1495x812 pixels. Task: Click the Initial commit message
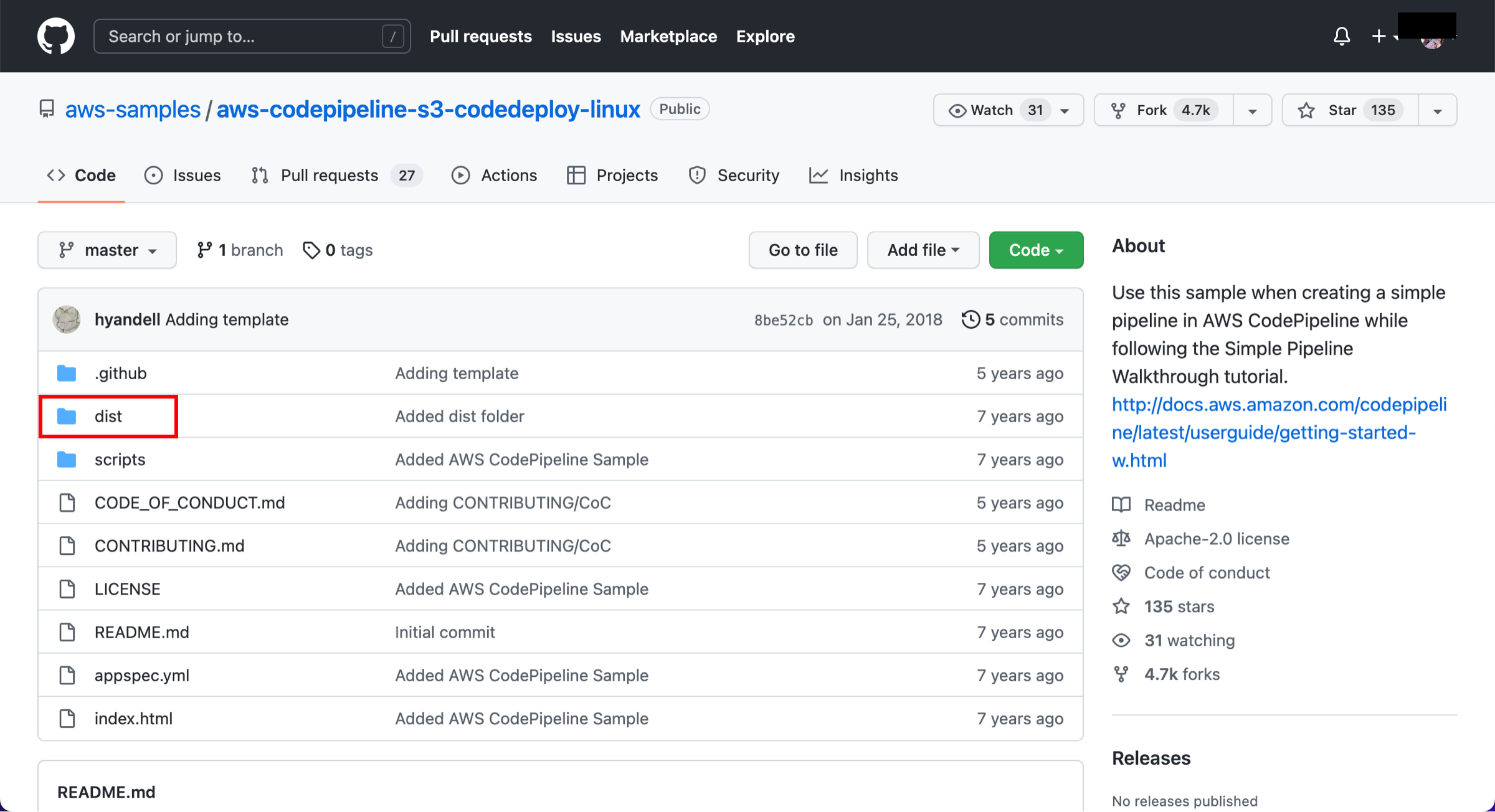pos(445,632)
